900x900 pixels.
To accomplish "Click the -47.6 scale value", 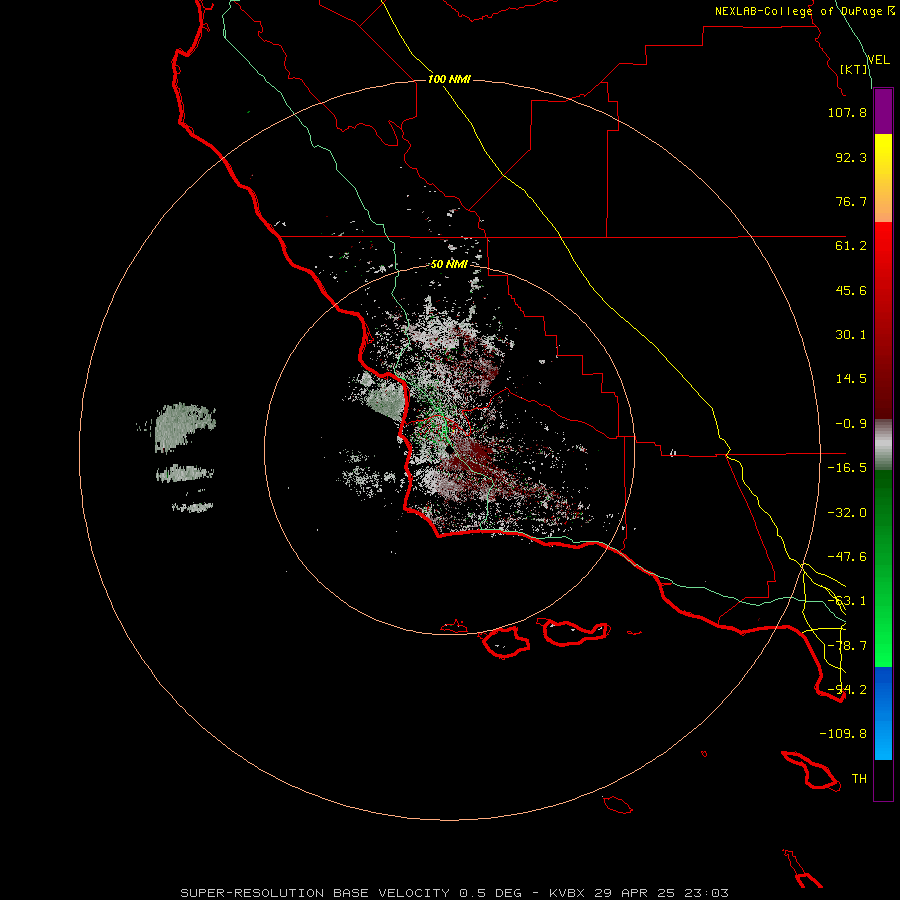I will tap(847, 557).
